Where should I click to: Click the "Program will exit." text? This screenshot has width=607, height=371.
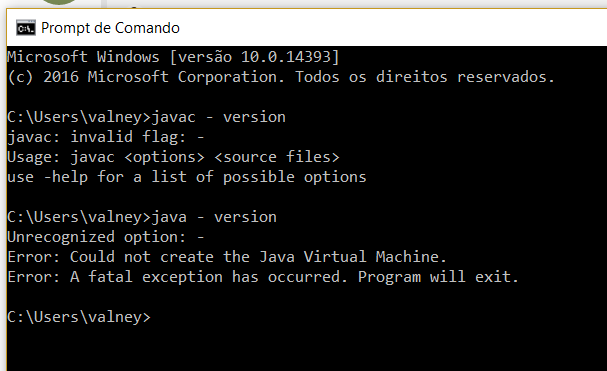438,277
